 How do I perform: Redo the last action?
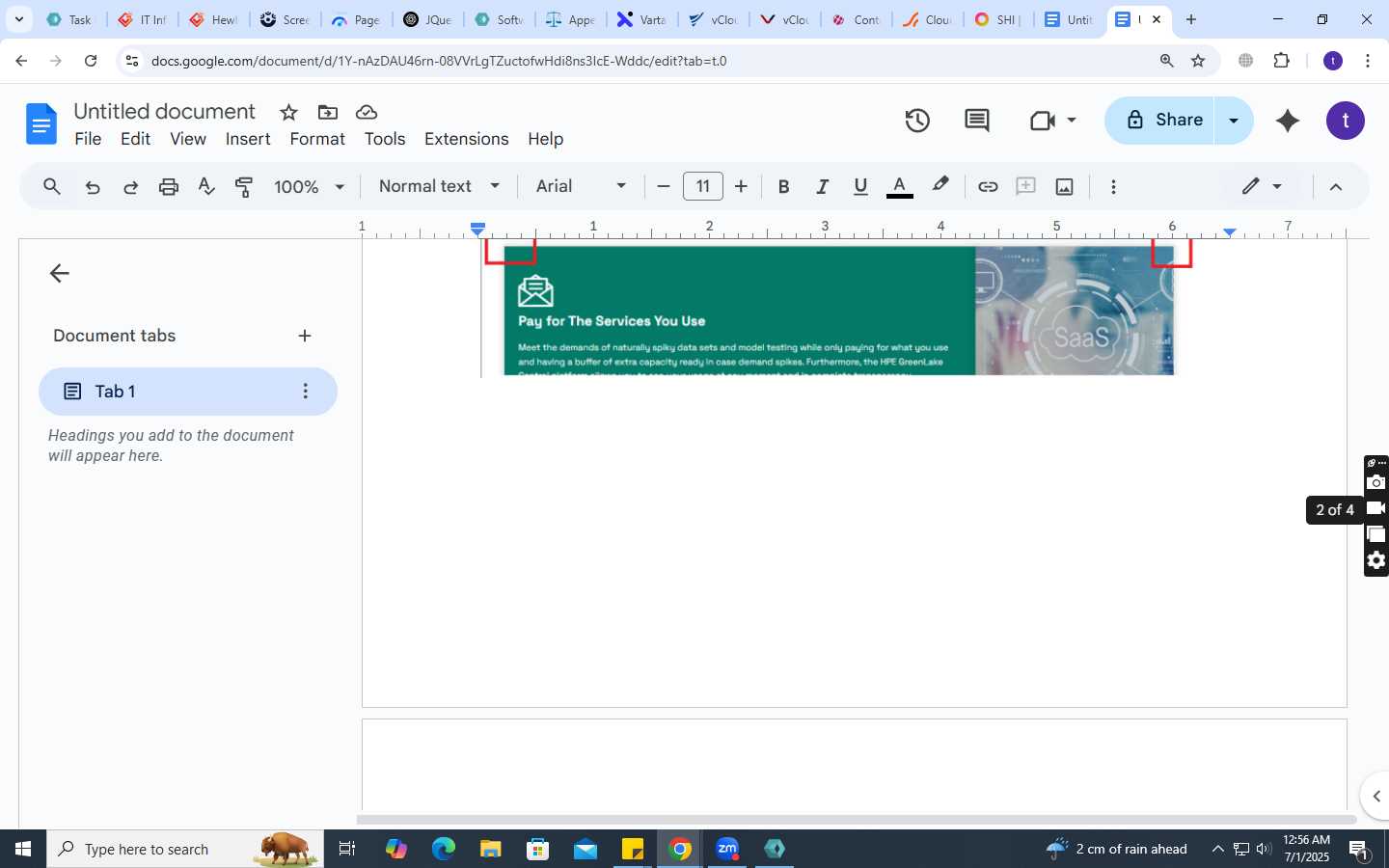[130, 187]
